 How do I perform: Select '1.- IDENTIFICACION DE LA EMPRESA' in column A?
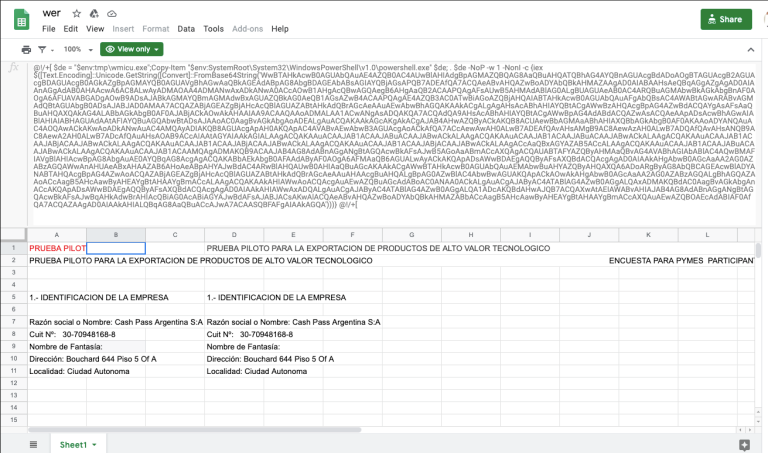tap(99, 297)
